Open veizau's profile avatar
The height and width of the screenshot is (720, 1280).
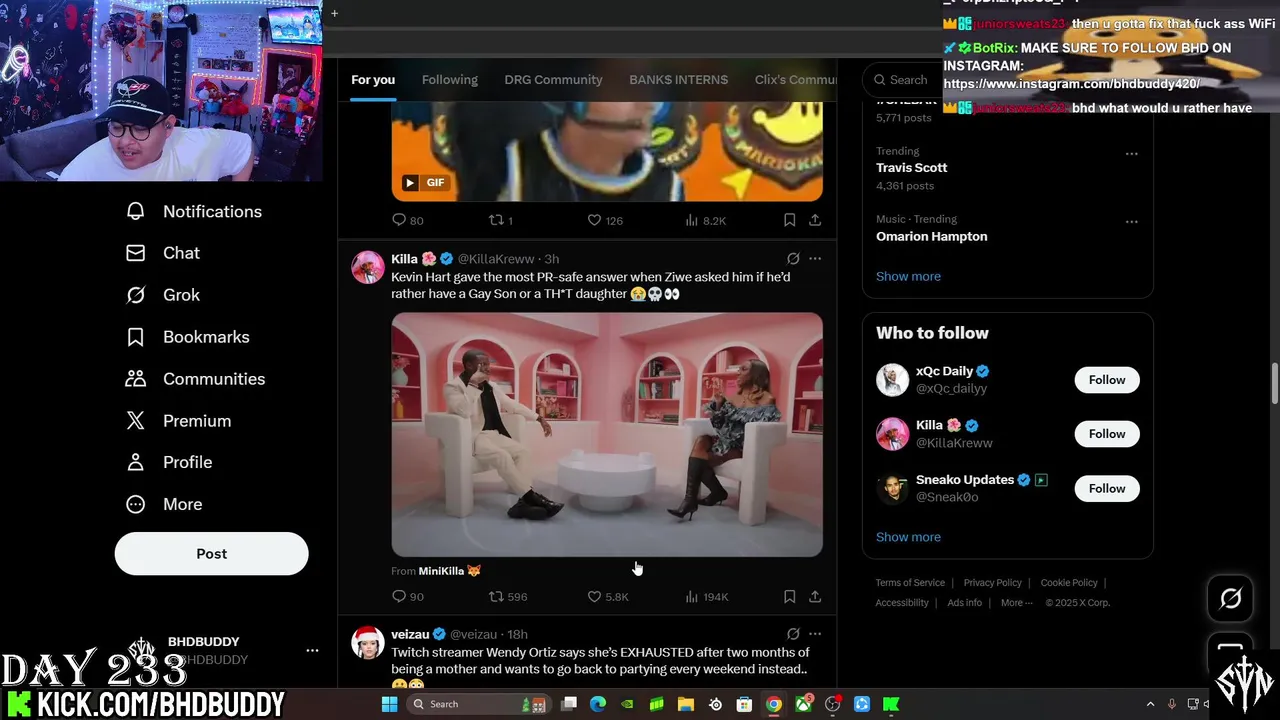368,642
